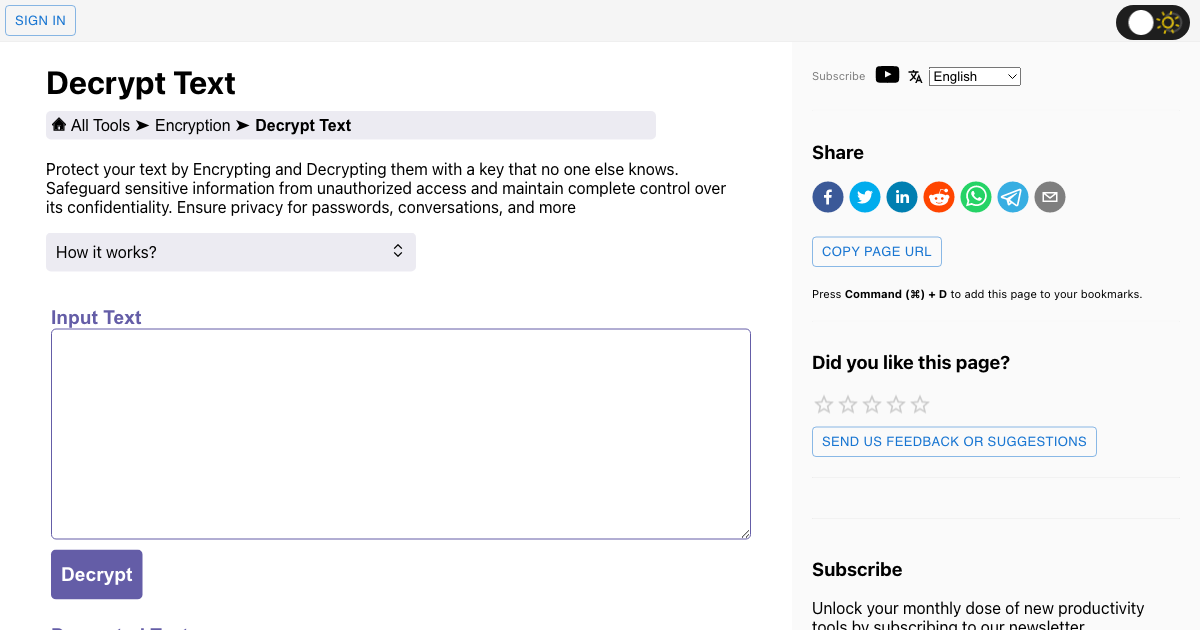Image resolution: width=1200 pixels, height=630 pixels.
Task: Open the English language dropdown
Action: click(975, 76)
